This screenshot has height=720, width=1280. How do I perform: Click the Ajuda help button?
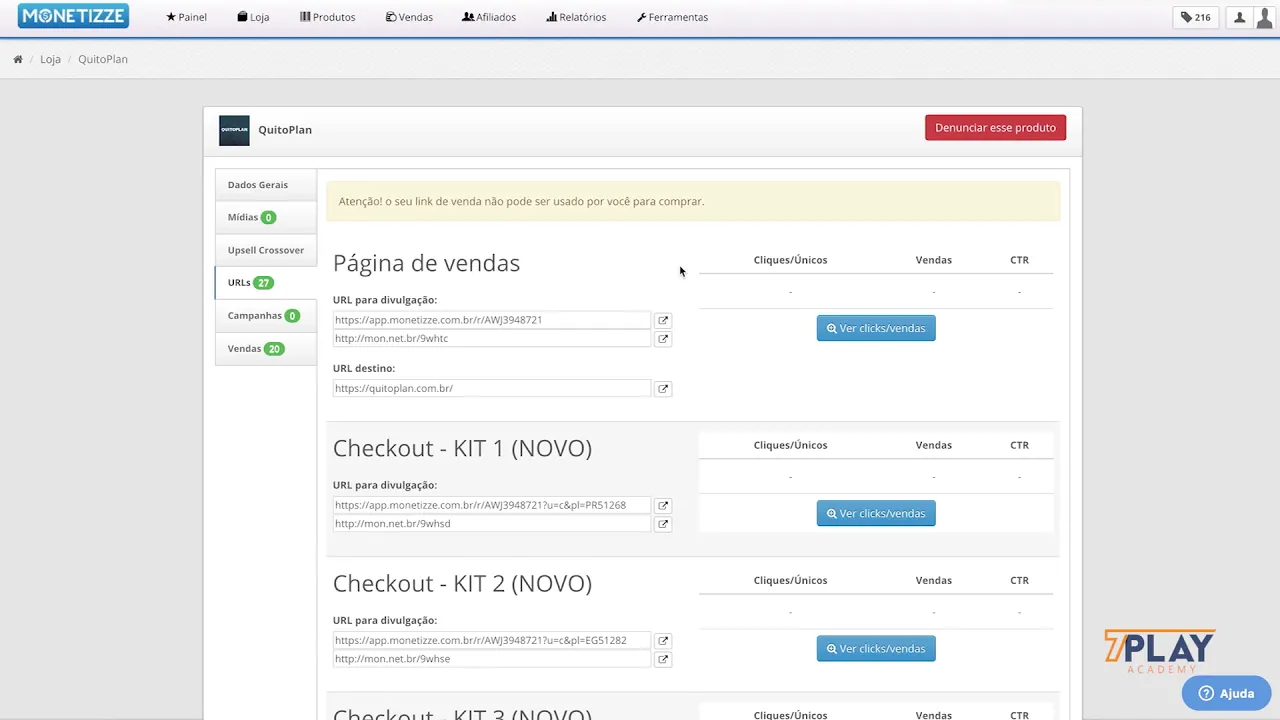pos(1226,693)
